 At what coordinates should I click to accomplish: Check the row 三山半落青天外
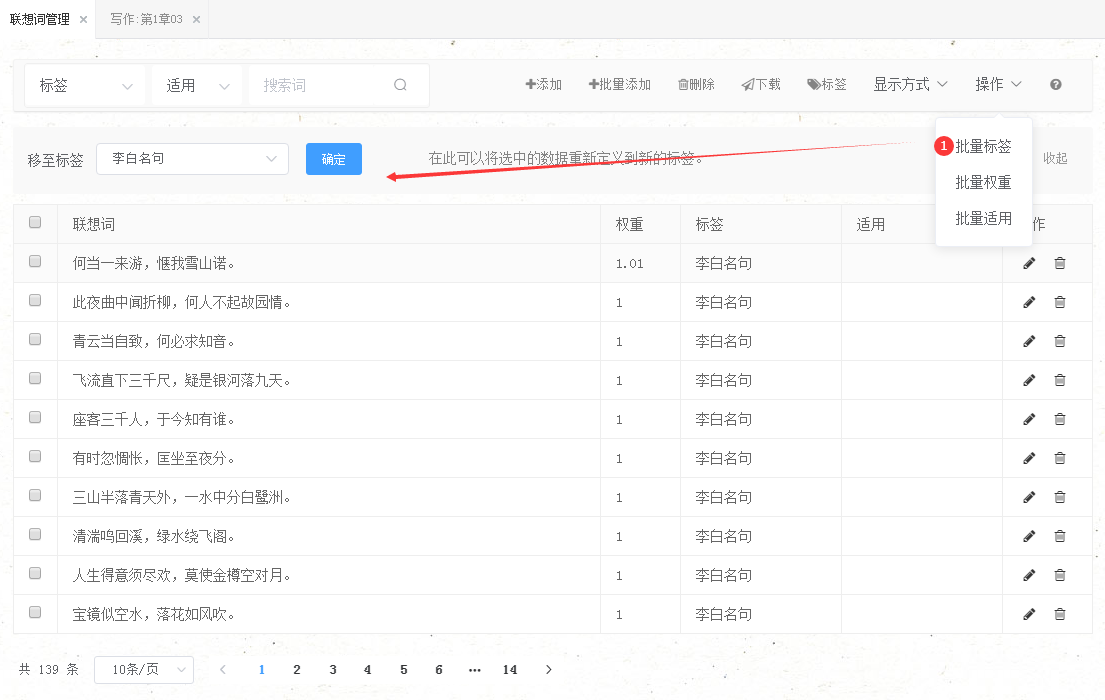(x=35, y=495)
